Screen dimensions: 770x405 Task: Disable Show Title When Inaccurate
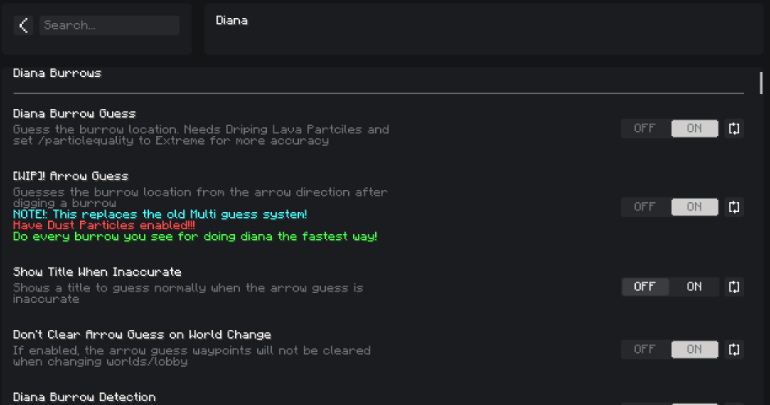click(645, 287)
